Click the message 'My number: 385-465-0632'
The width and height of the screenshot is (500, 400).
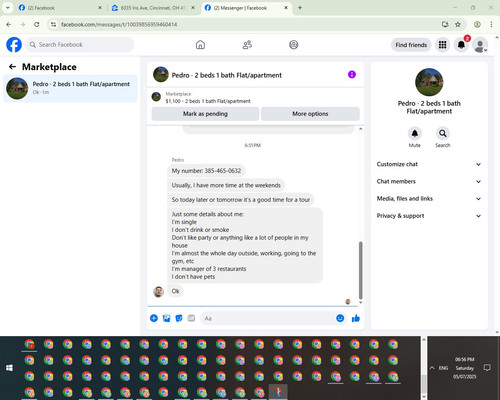206,171
